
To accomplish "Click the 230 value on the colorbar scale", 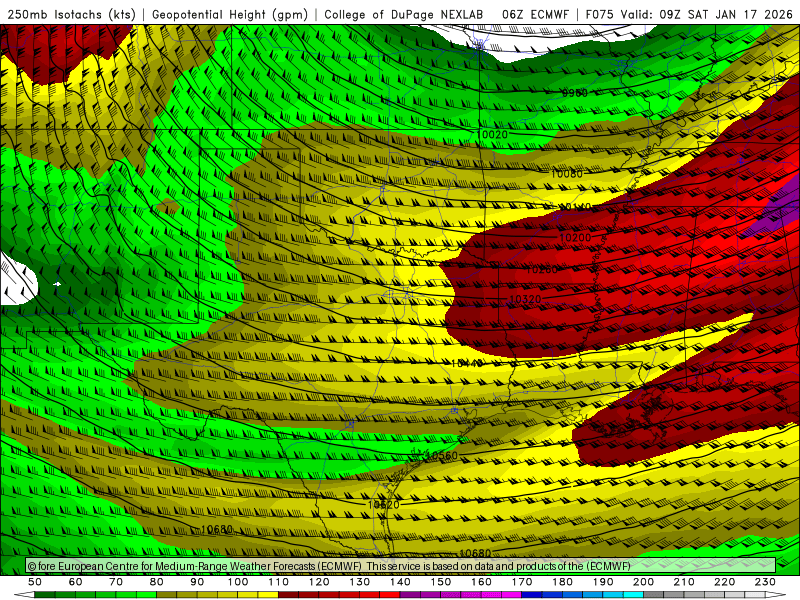I will tap(765, 582).
